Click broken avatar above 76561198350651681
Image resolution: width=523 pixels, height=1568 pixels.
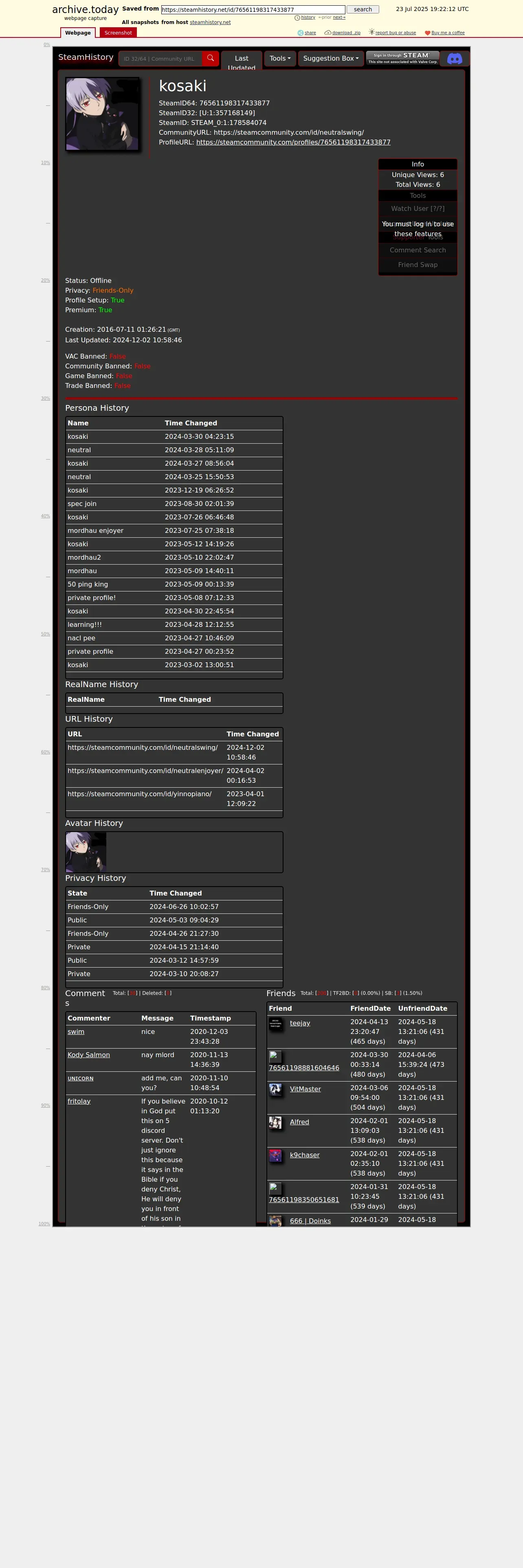tap(275, 1188)
